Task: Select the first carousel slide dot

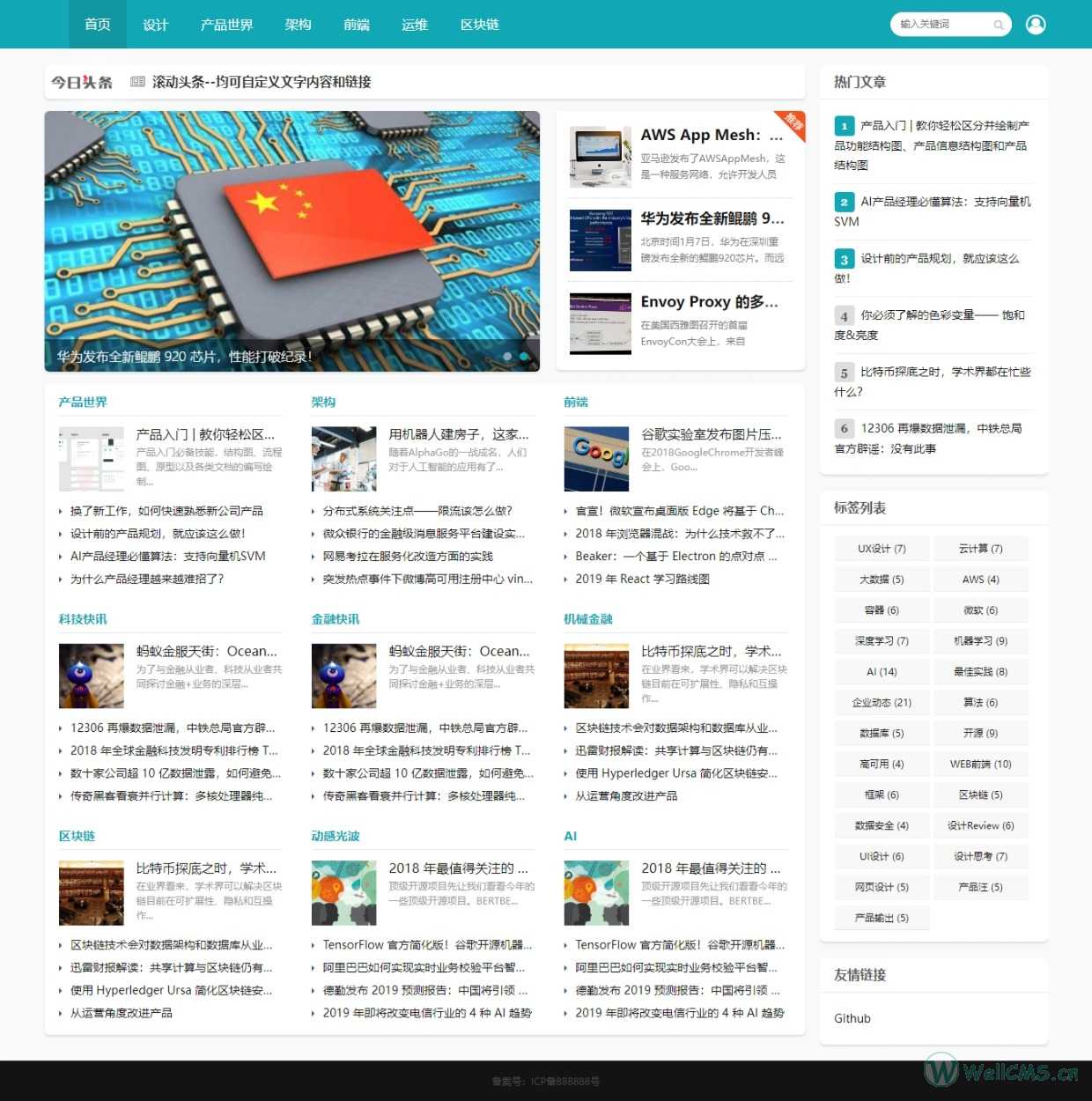Action: pos(507,356)
